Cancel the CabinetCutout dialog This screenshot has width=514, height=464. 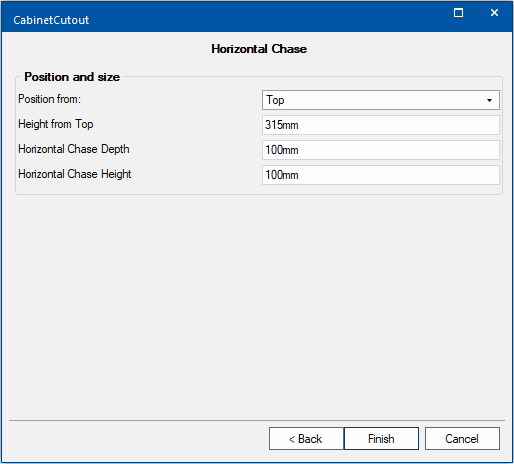point(462,439)
